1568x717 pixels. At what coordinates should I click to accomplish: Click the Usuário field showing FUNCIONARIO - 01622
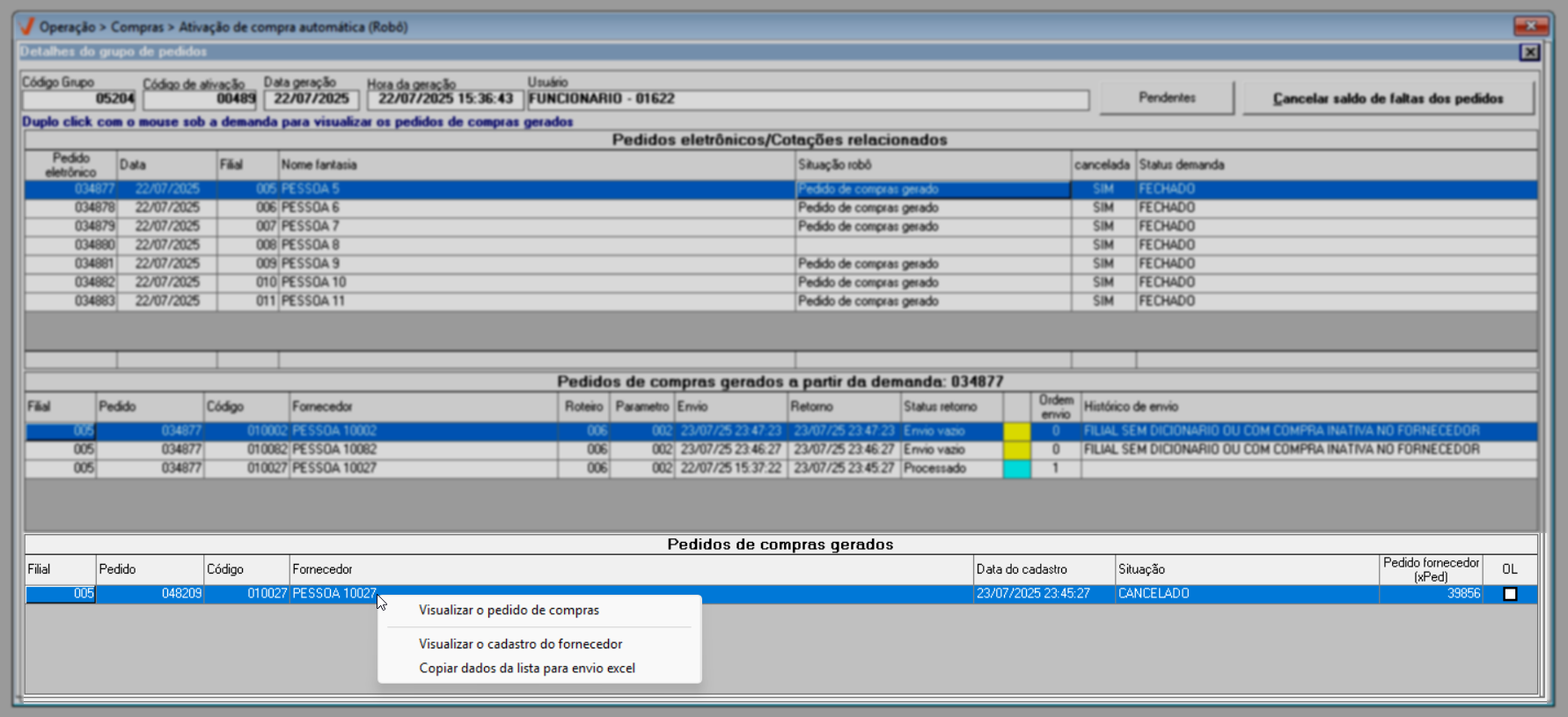[x=806, y=99]
